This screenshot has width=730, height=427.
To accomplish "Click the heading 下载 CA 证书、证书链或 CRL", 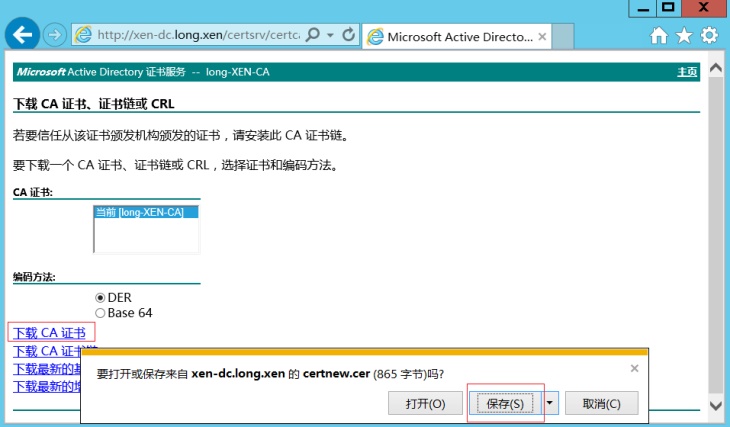I will point(94,103).
